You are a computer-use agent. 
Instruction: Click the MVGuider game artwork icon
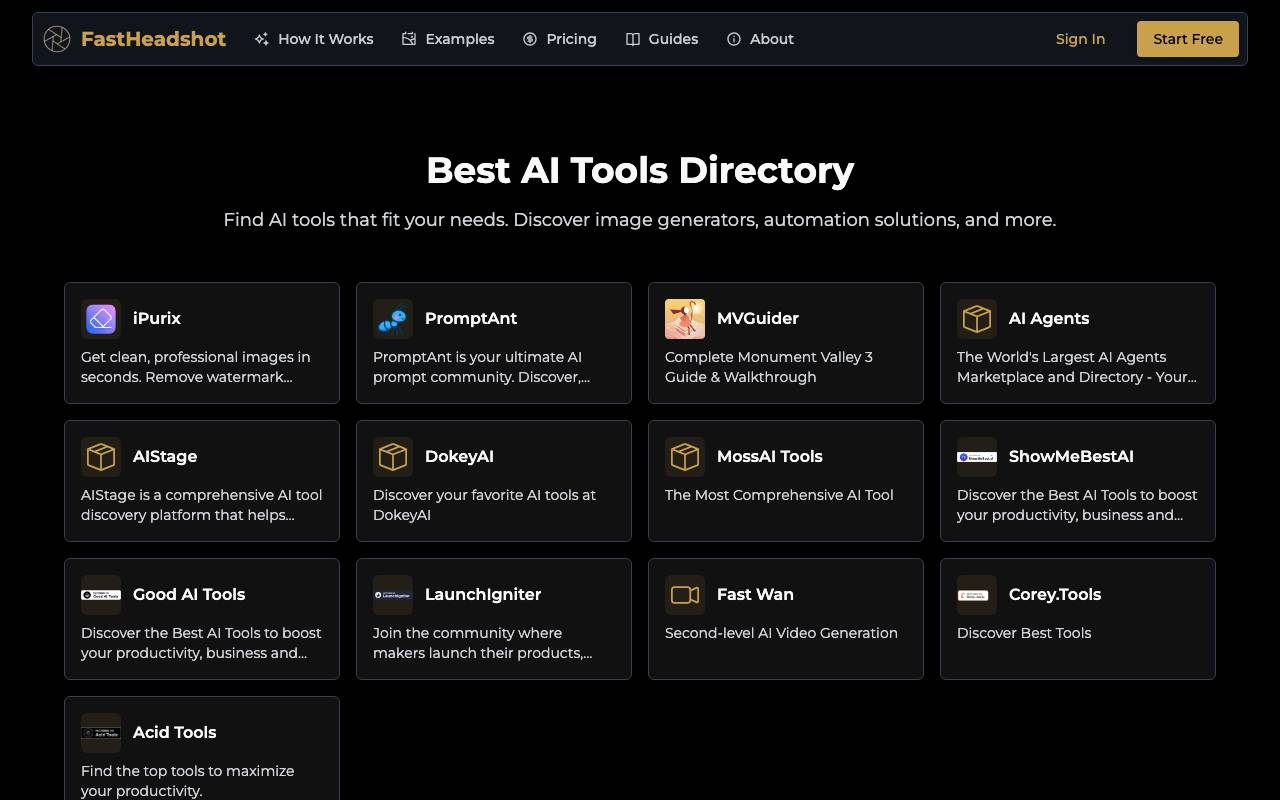tap(685, 319)
